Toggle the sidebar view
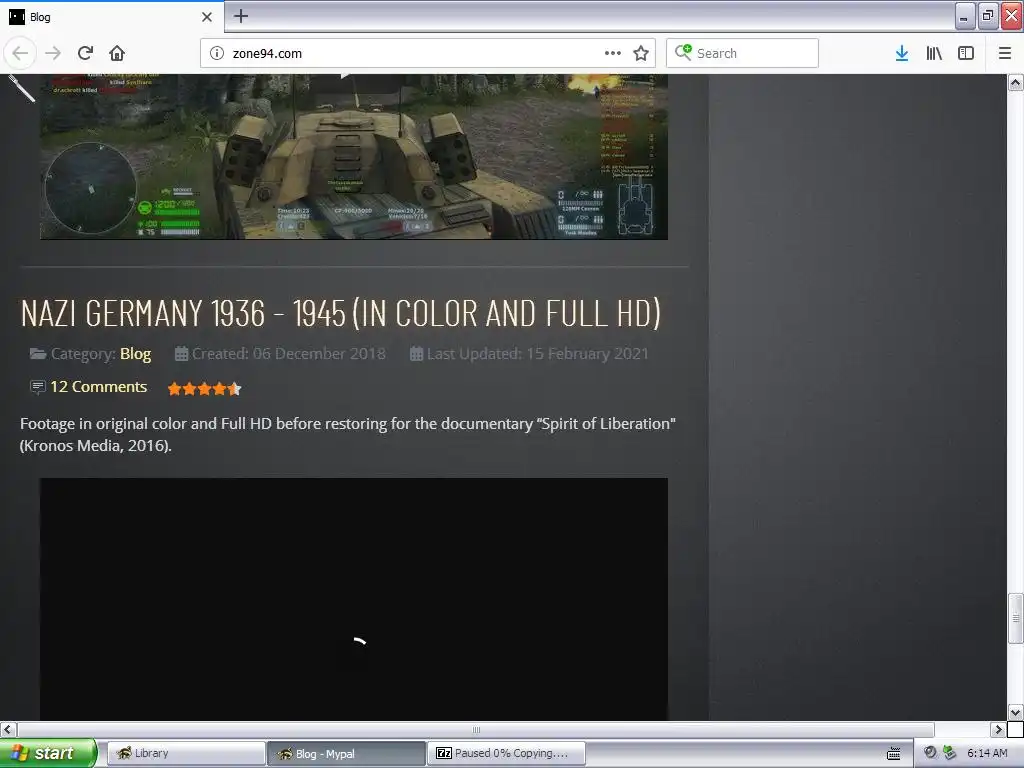1024x768 pixels. tap(966, 53)
